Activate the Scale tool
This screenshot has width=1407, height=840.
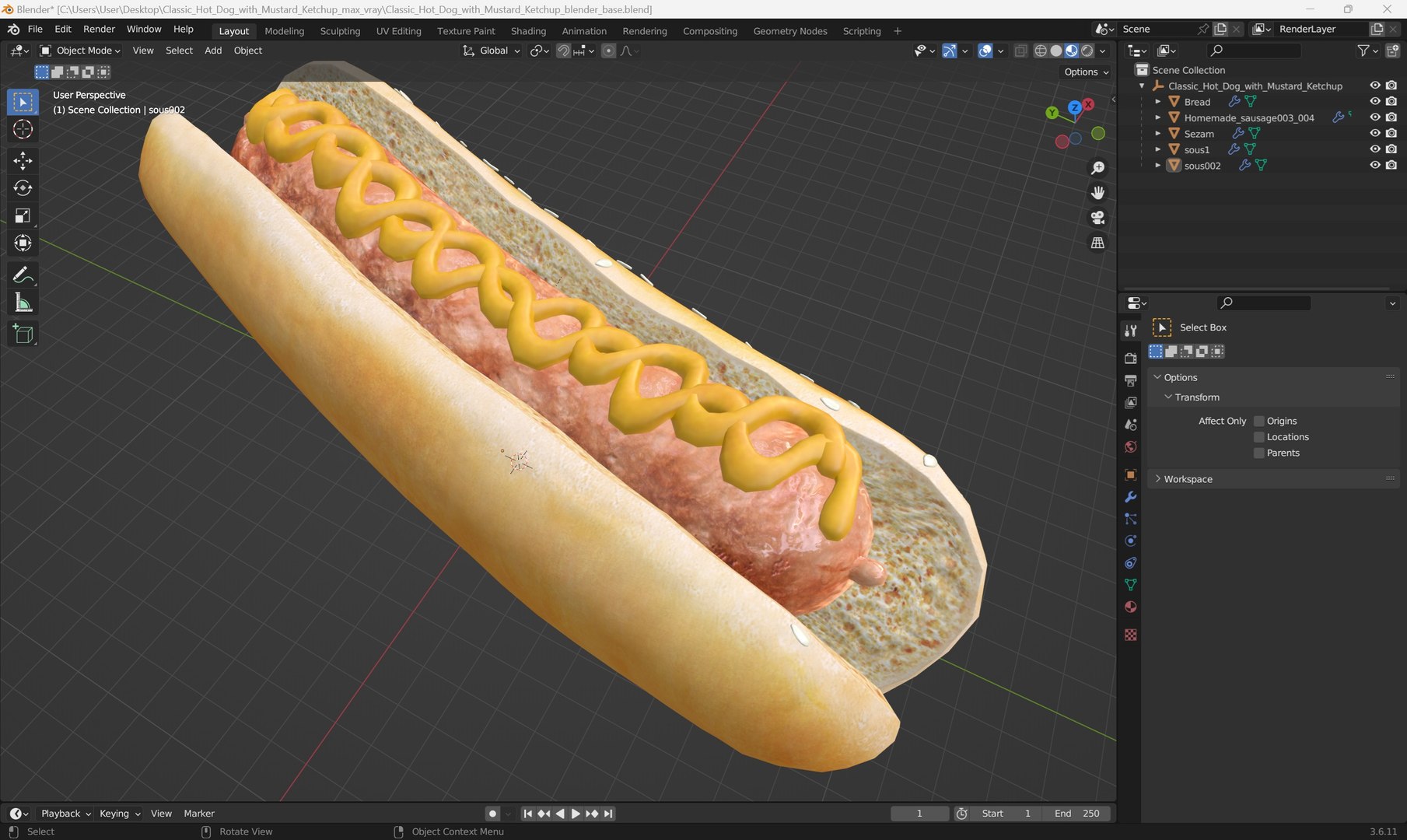[23, 215]
